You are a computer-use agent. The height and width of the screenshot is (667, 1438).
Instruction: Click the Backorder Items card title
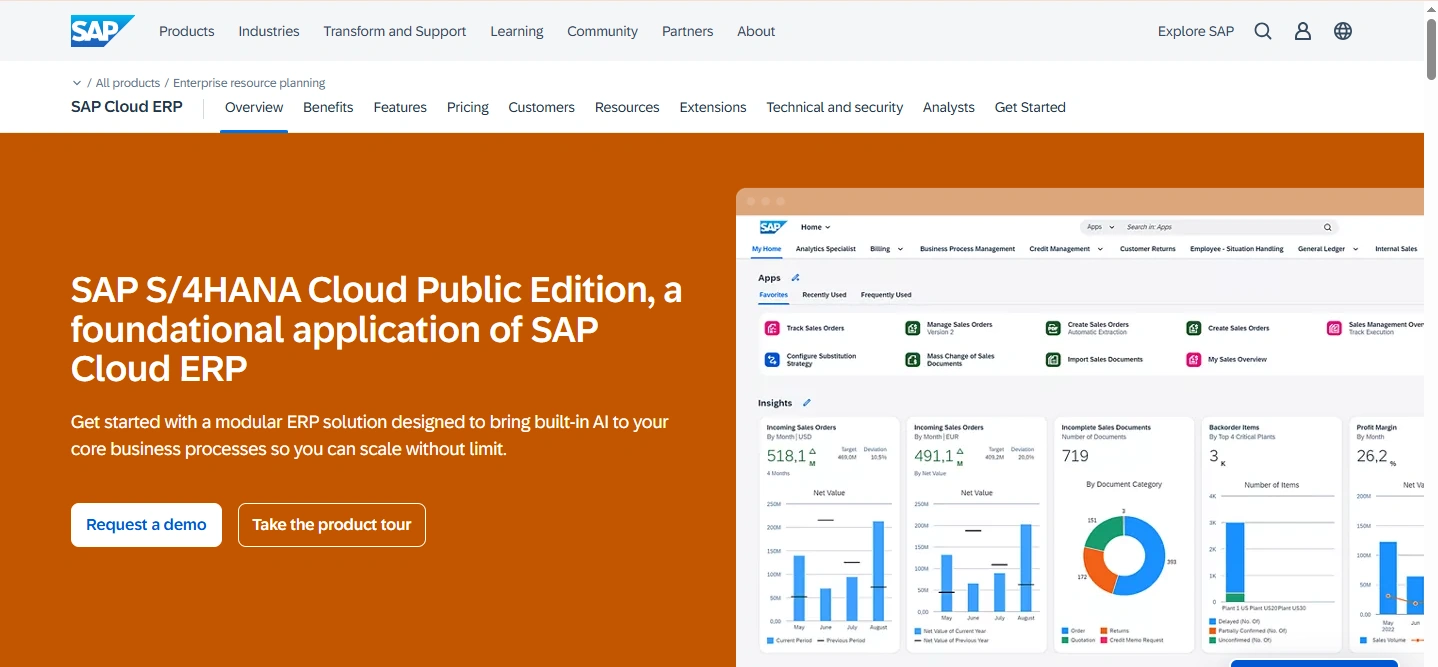(1234, 427)
